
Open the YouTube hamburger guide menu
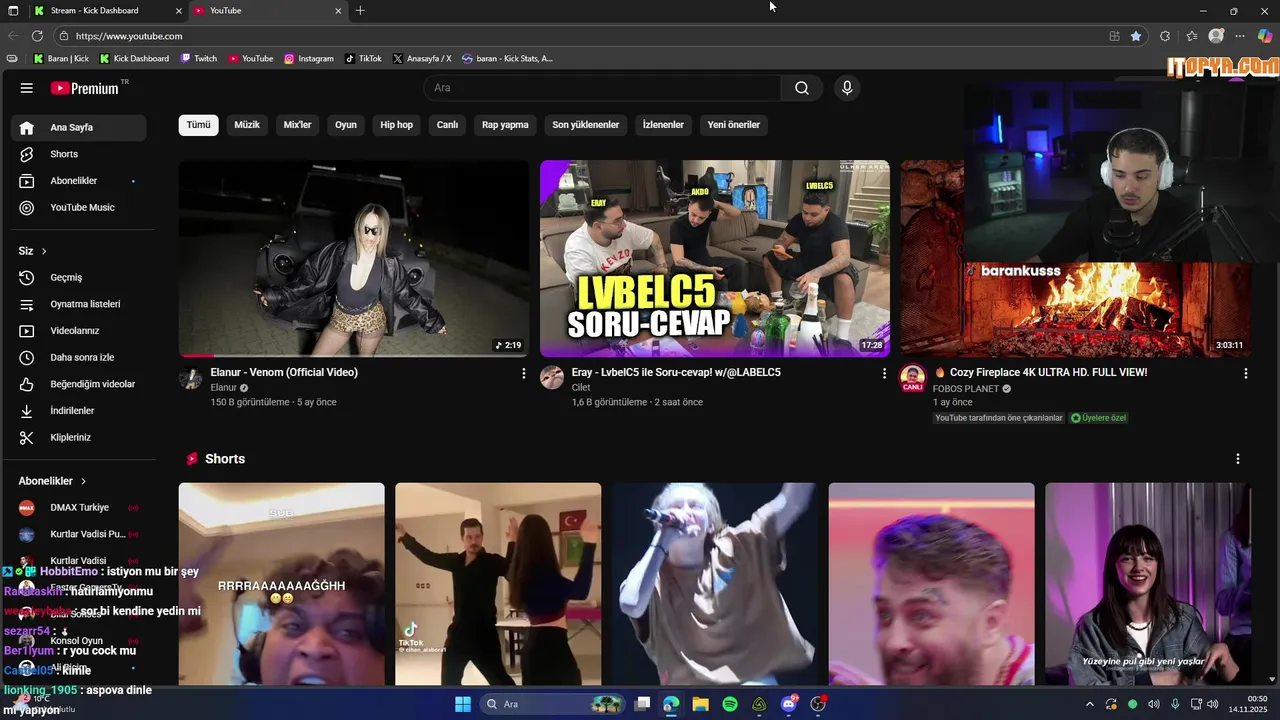[x=27, y=88]
